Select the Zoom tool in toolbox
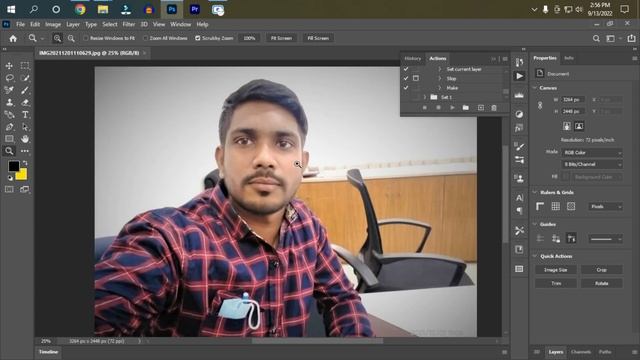 pos(9,151)
